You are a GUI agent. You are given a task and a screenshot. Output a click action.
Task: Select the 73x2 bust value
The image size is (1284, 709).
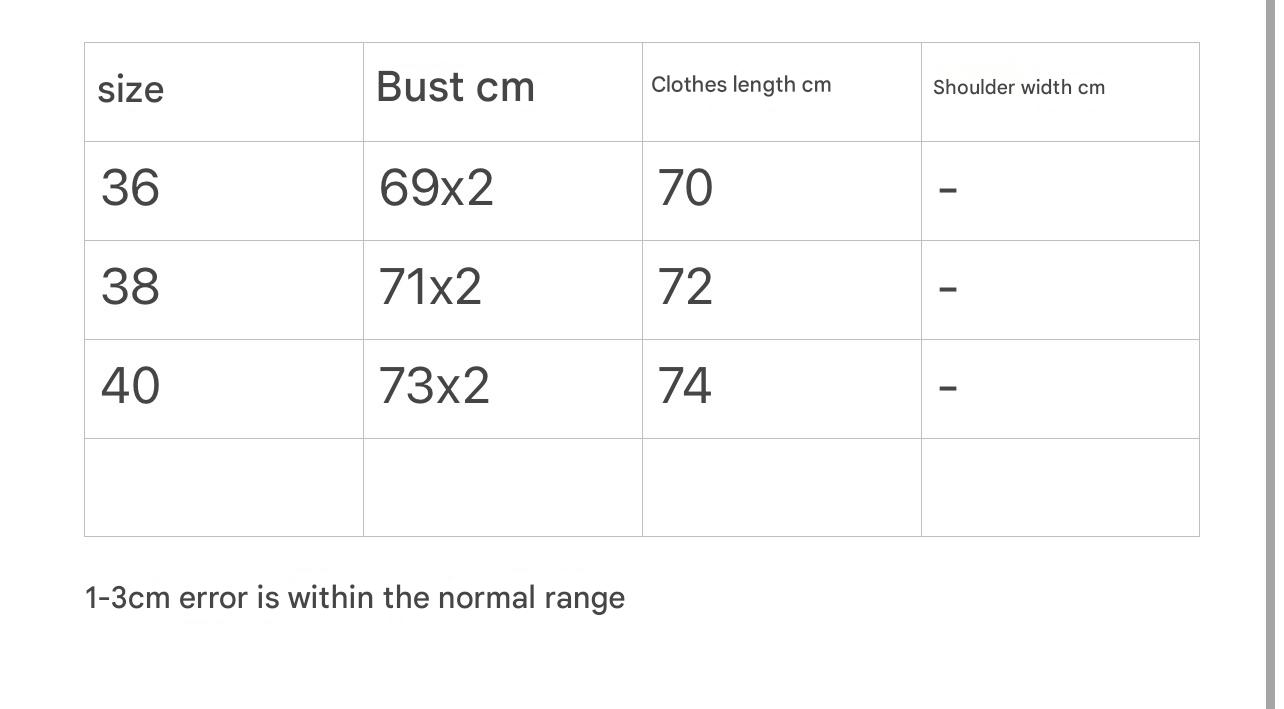434,386
